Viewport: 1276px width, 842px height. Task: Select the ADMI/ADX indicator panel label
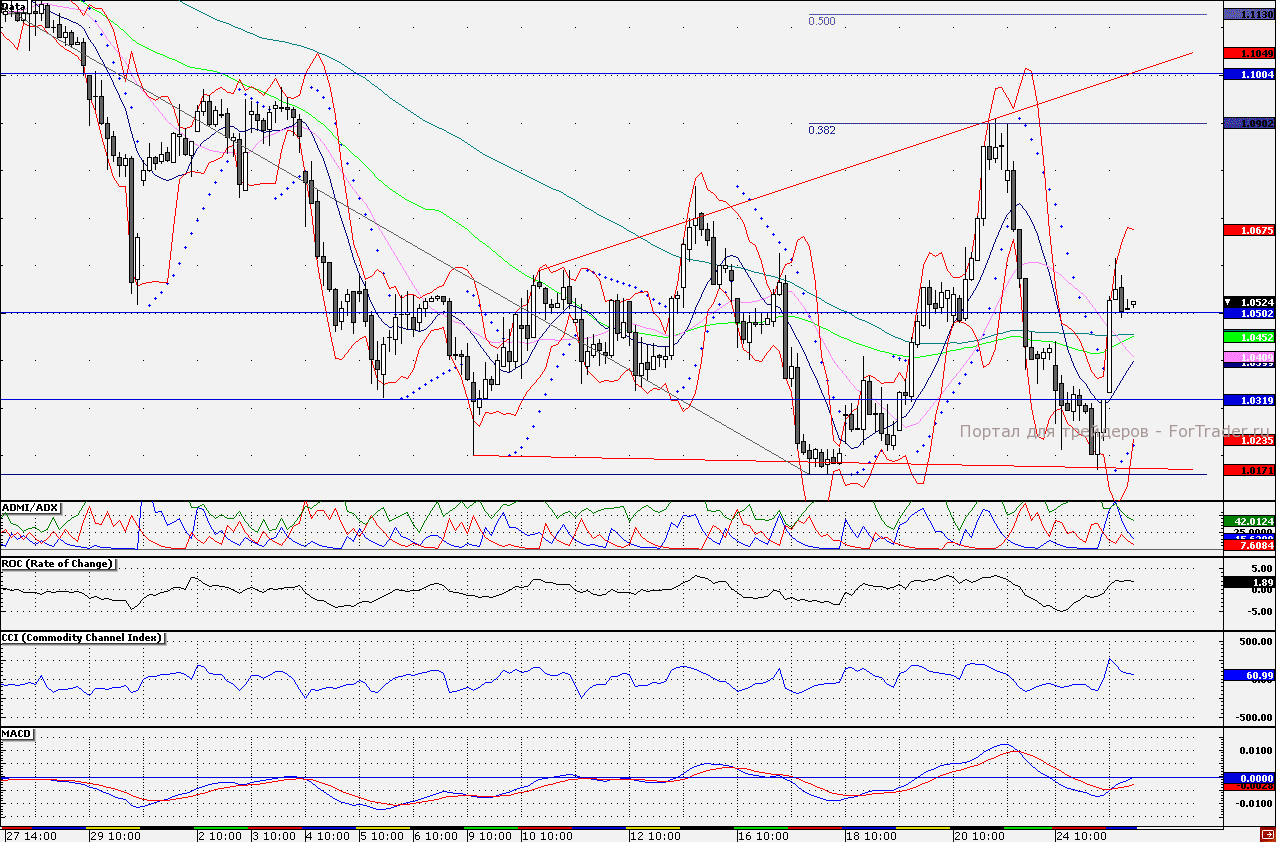[x=31, y=508]
